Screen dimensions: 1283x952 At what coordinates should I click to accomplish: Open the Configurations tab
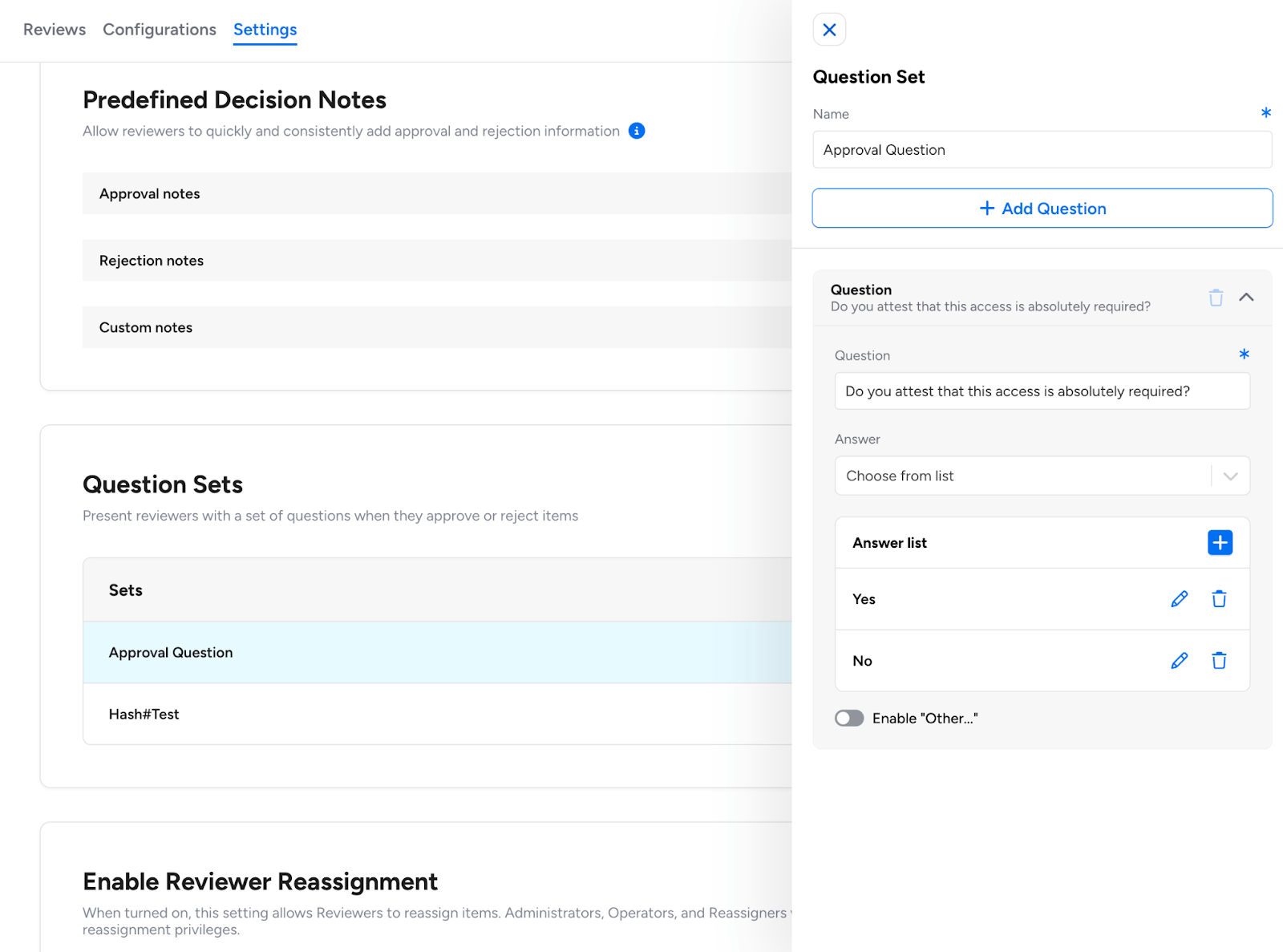click(x=160, y=30)
